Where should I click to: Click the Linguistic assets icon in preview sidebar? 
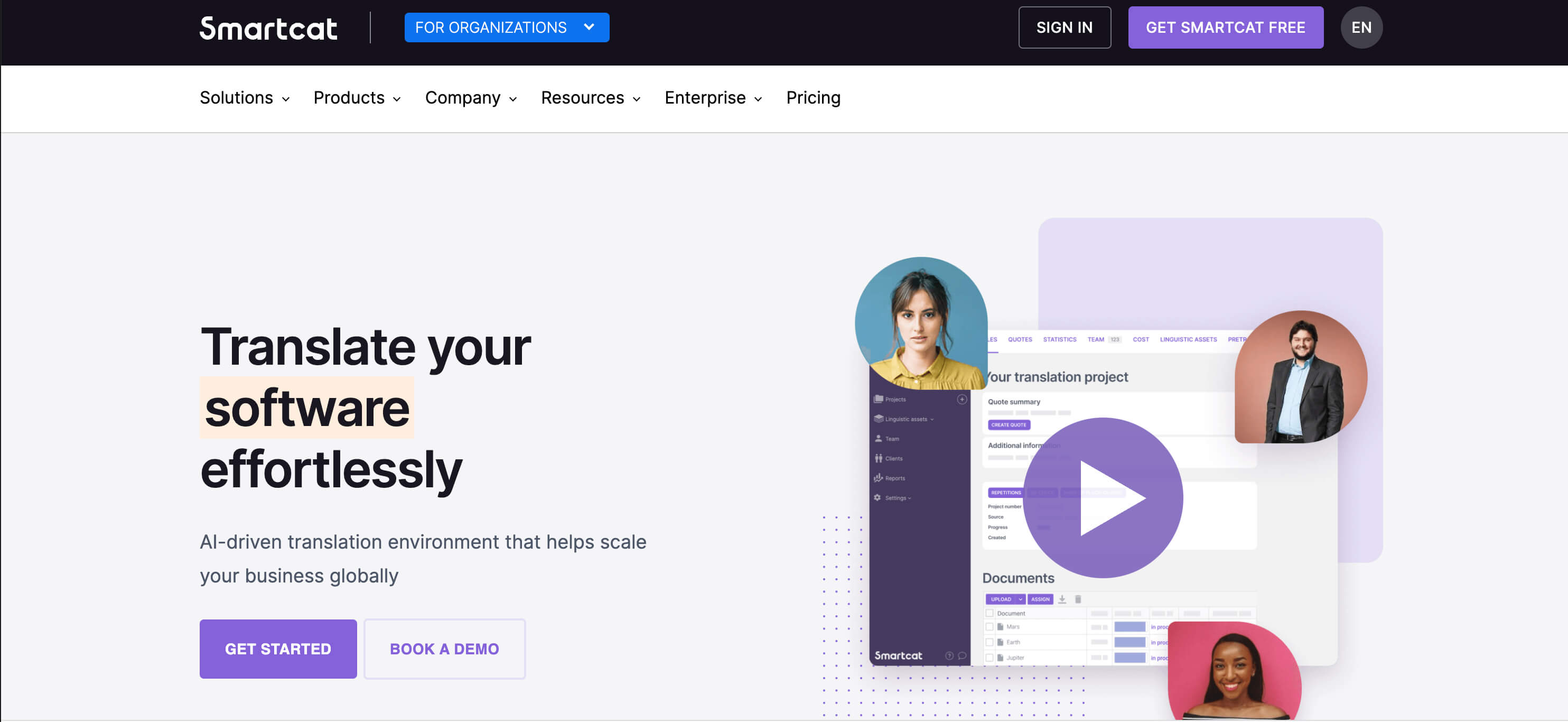tap(879, 419)
